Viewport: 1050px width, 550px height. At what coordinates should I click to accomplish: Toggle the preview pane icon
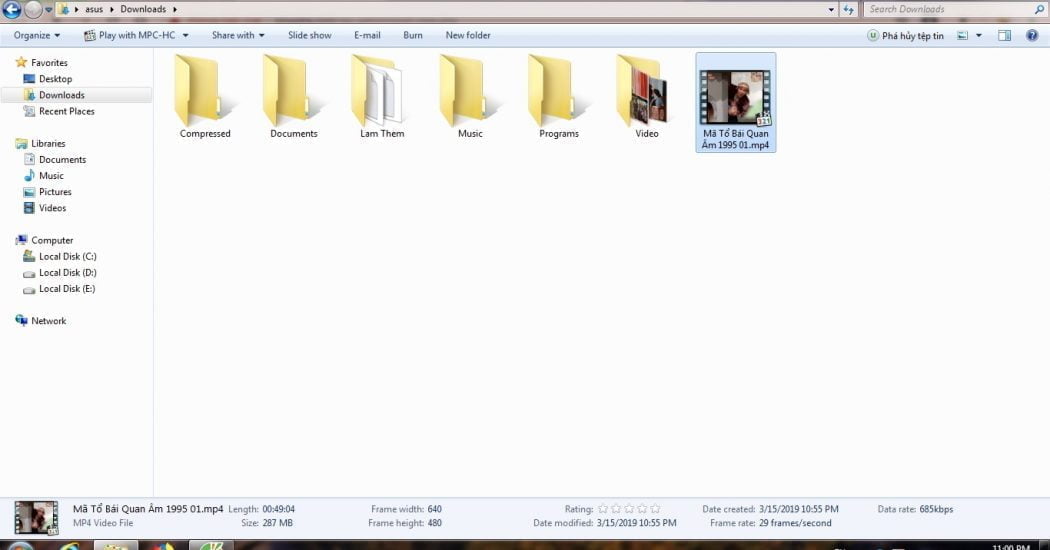1004,36
